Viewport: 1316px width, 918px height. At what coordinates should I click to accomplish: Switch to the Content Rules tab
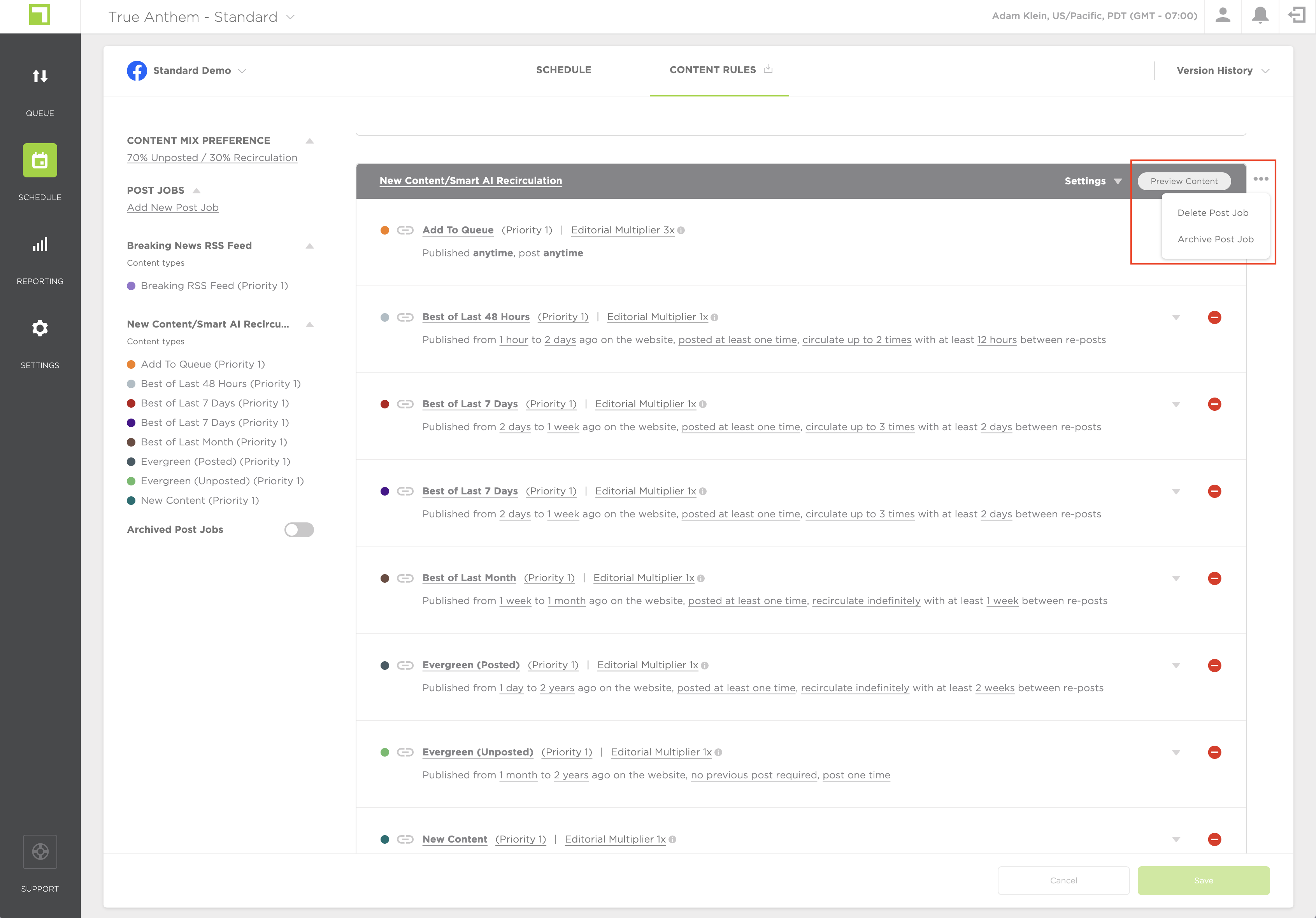(x=712, y=70)
